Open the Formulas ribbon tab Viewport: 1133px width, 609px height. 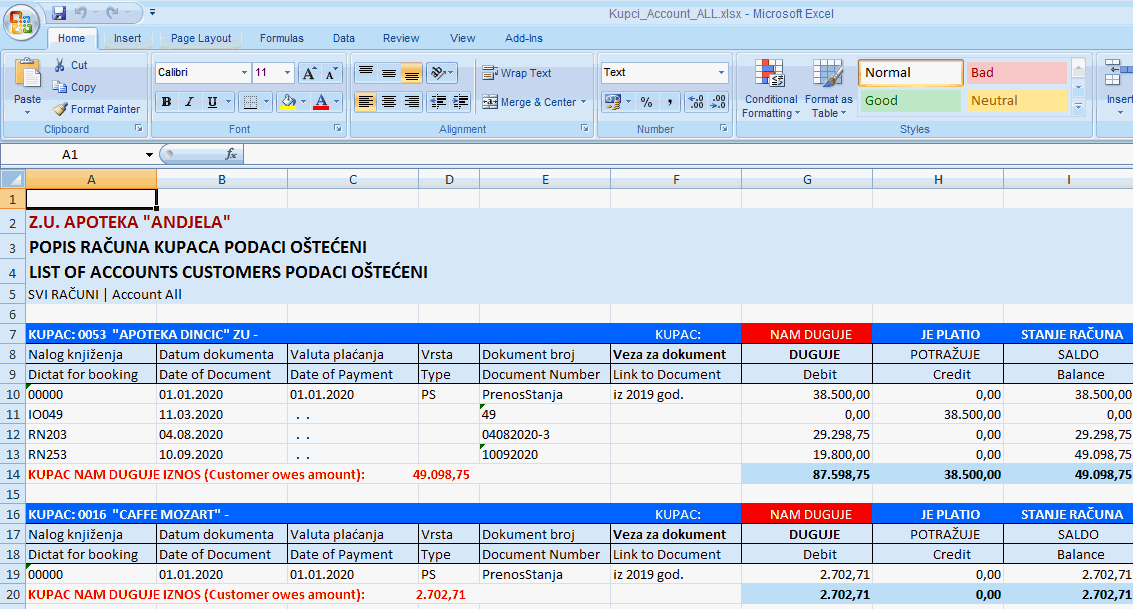(x=282, y=38)
